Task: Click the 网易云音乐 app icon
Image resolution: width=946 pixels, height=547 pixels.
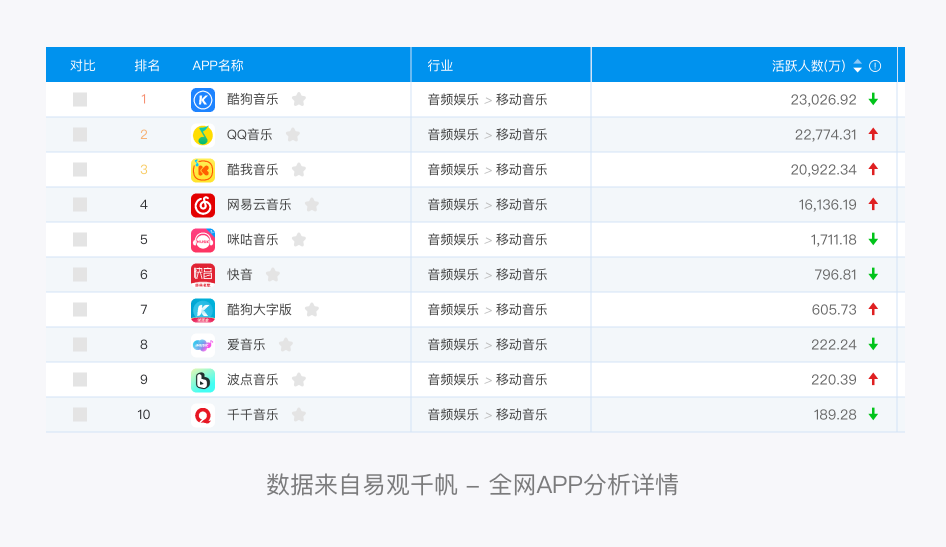Action: pos(203,205)
